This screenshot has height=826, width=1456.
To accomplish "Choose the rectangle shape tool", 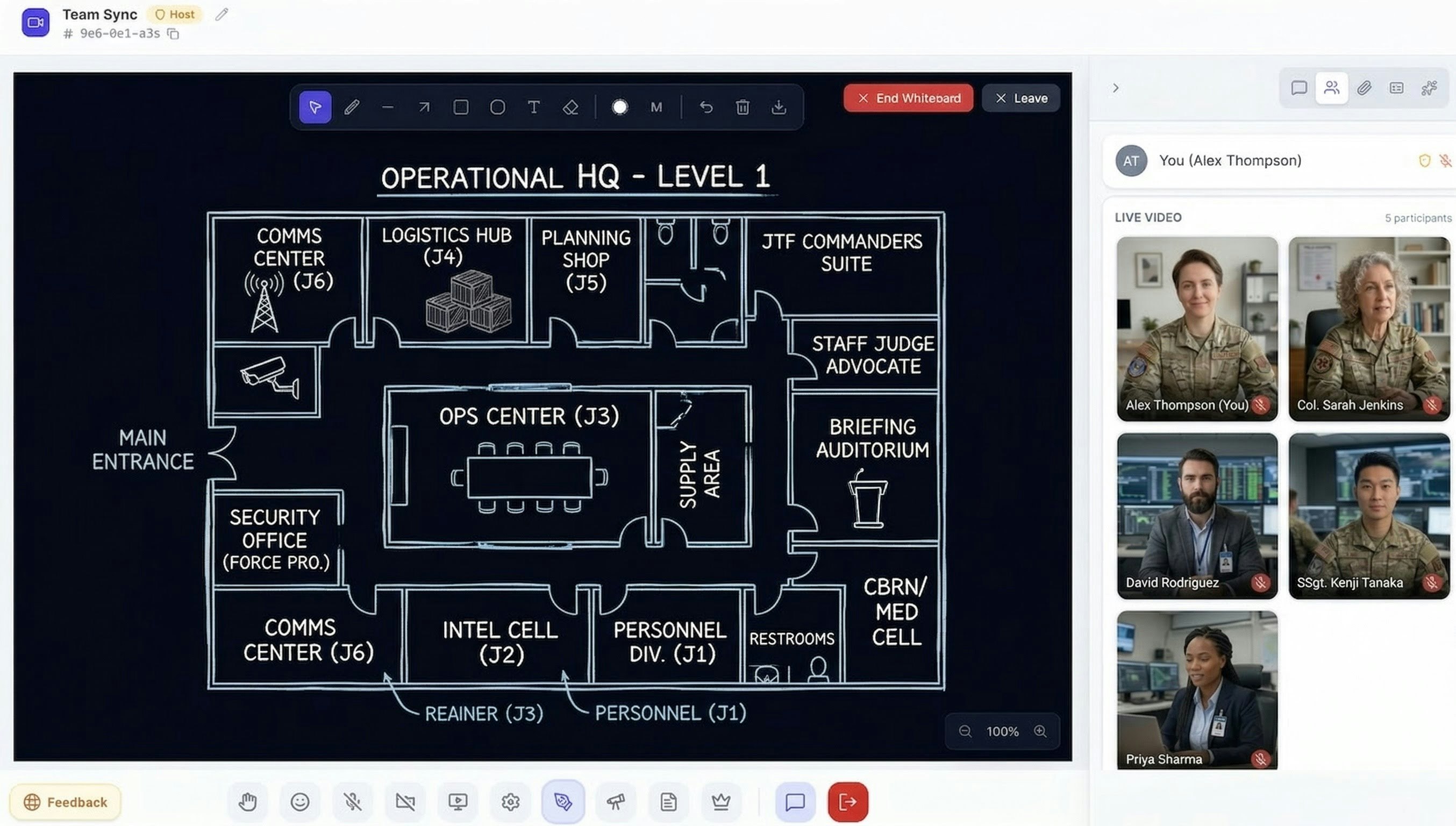I will point(461,107).
